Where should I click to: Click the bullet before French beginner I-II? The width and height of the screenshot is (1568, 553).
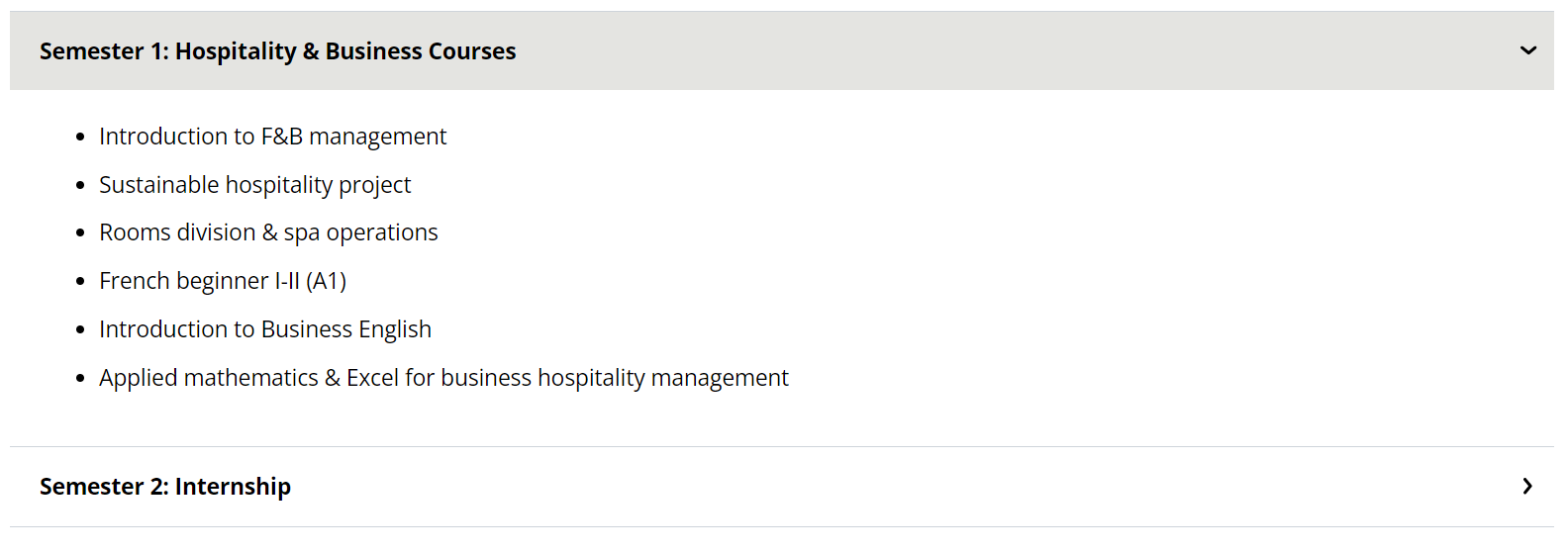80,282
